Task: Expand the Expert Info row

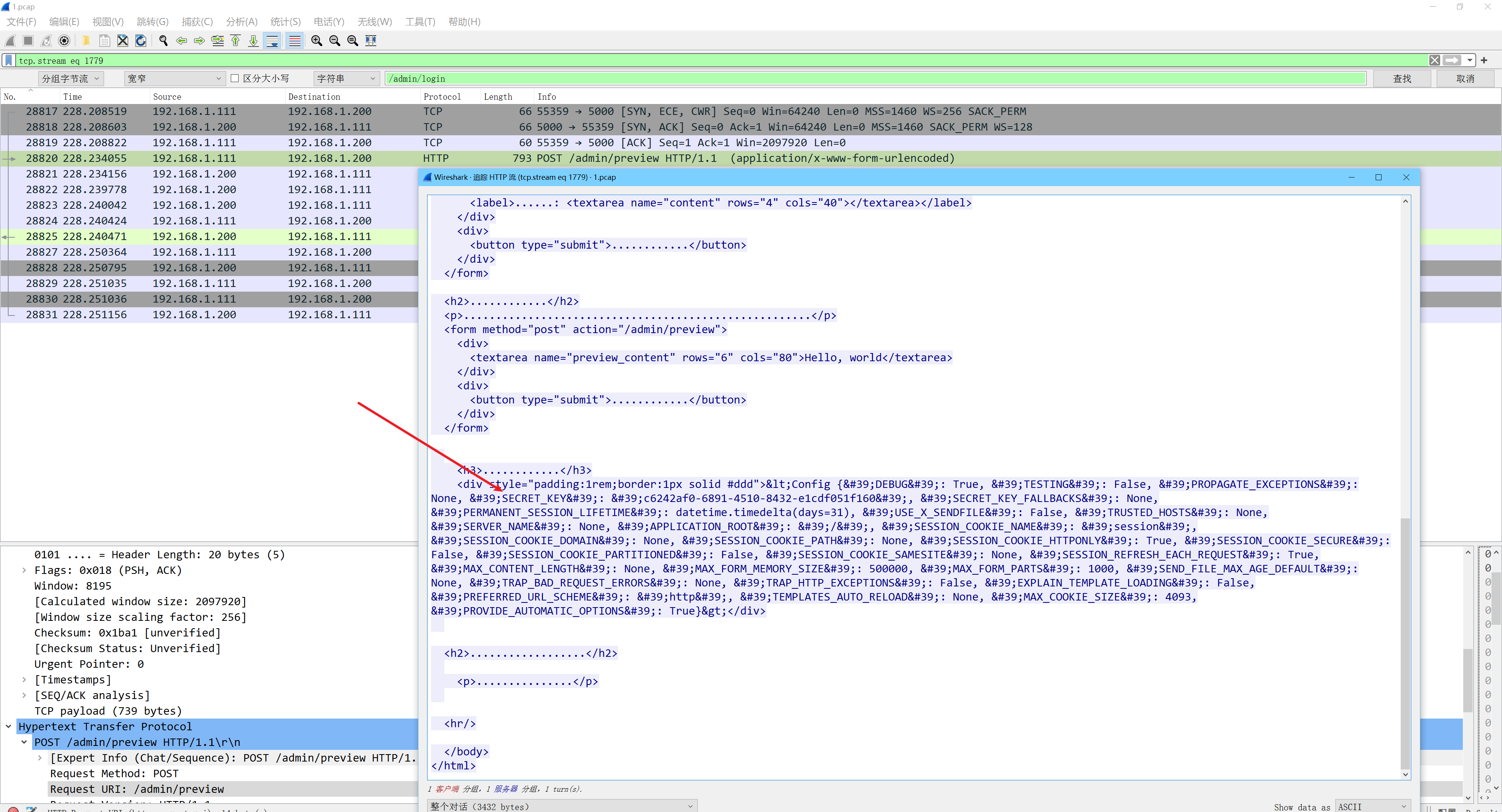Action: [x=40, y=758]
